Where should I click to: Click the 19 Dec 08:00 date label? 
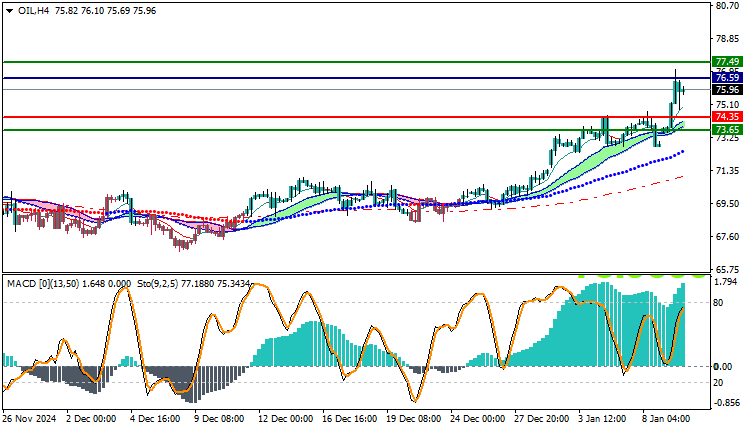(x=414, y=419)
